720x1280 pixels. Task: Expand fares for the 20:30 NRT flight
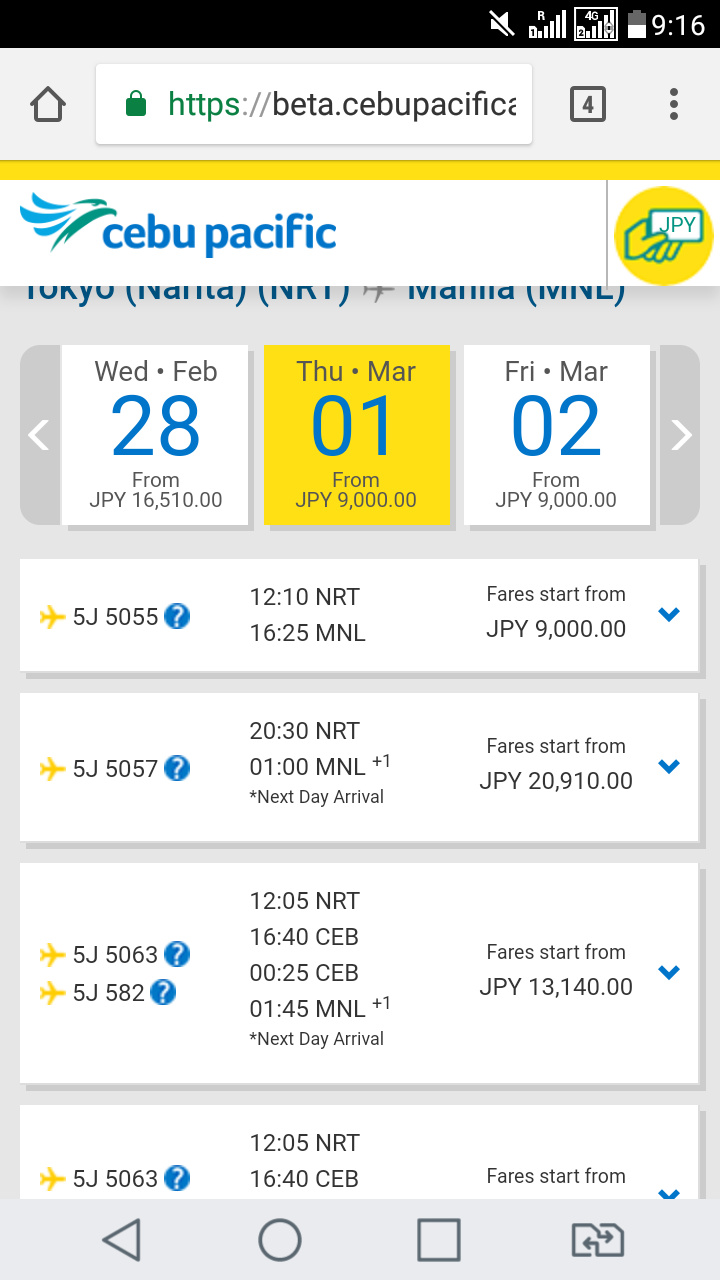click(x=669, y=766)
